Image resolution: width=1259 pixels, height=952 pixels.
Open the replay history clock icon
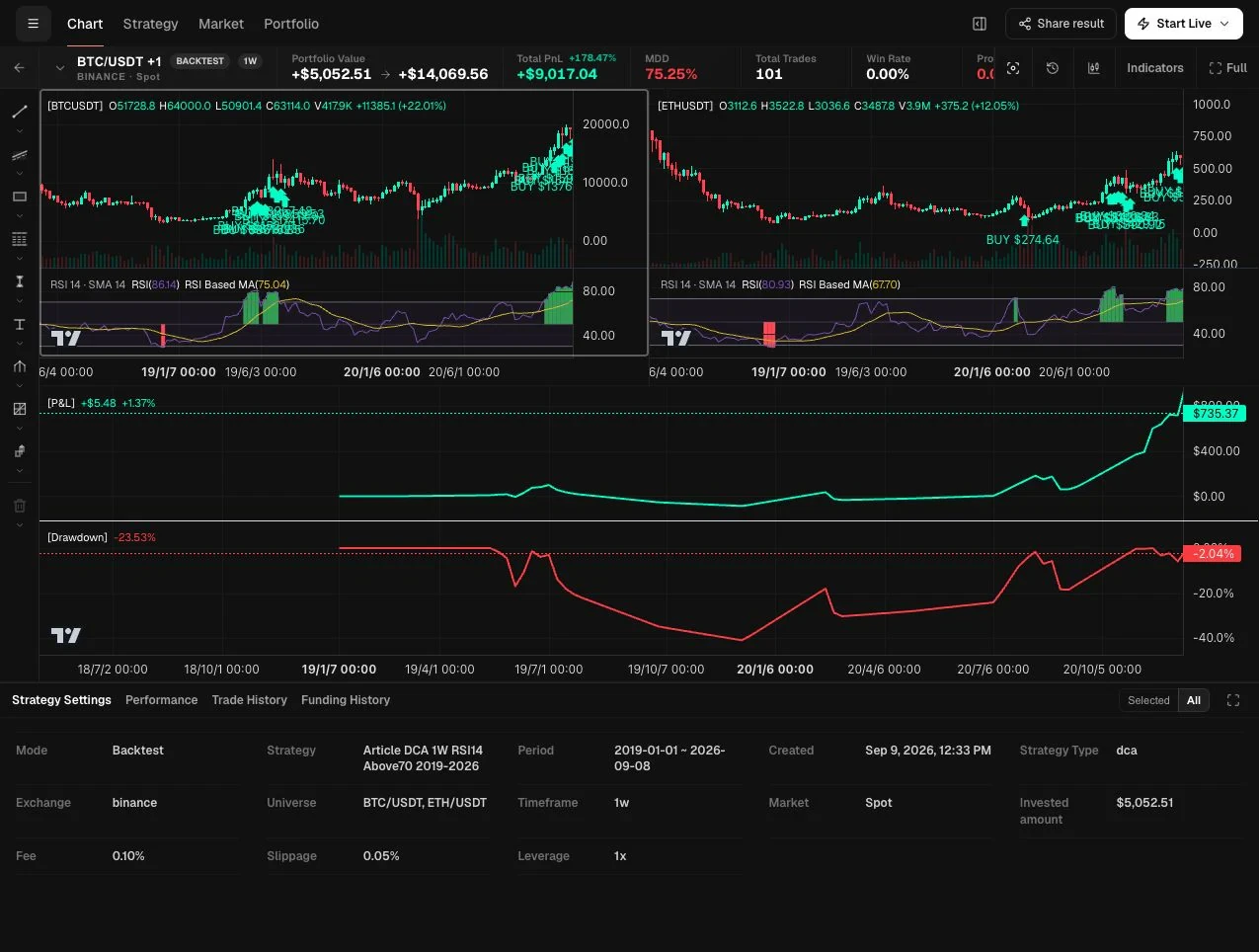coord(1053,68)
